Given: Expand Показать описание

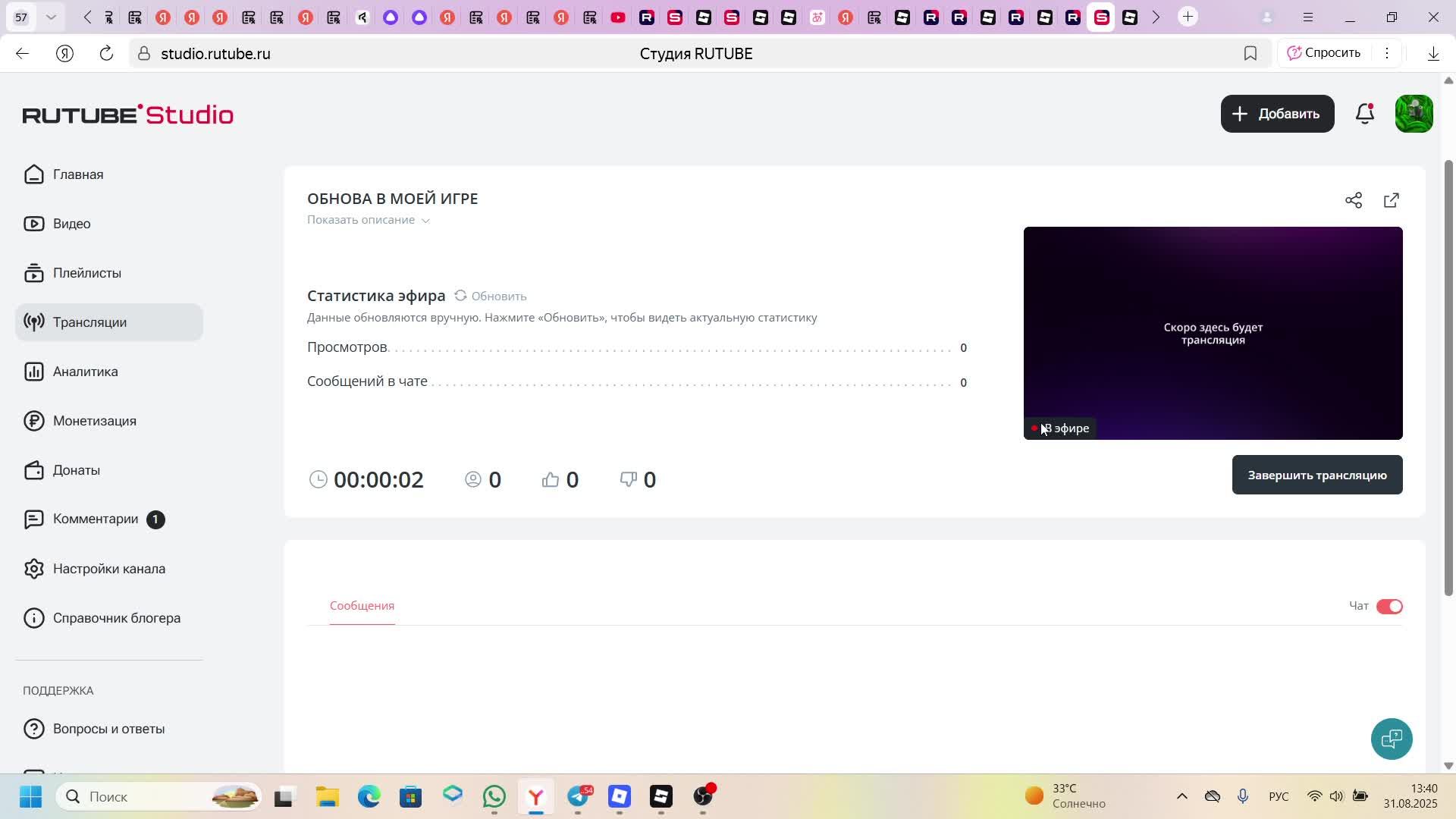Looking at the screenshot, I should 369,220.
